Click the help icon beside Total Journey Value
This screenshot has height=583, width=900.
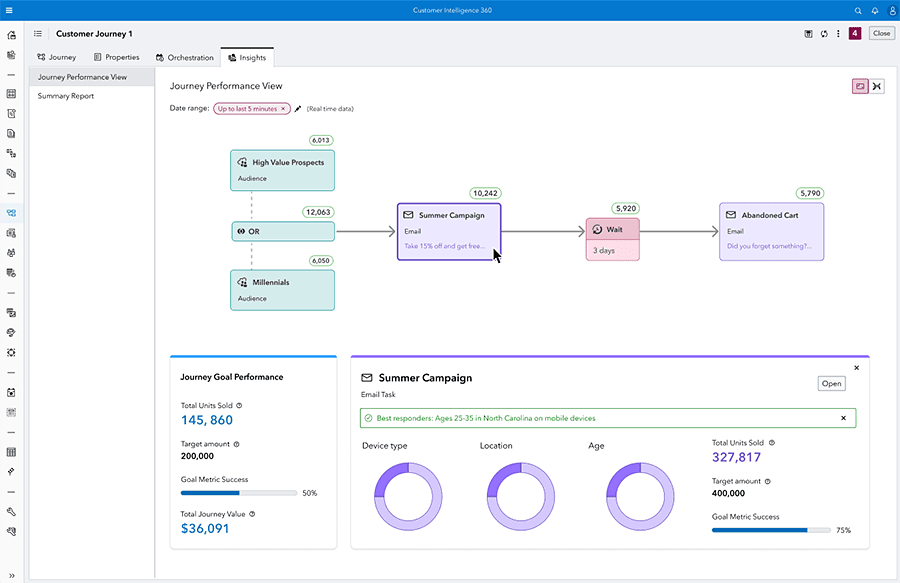252,514
